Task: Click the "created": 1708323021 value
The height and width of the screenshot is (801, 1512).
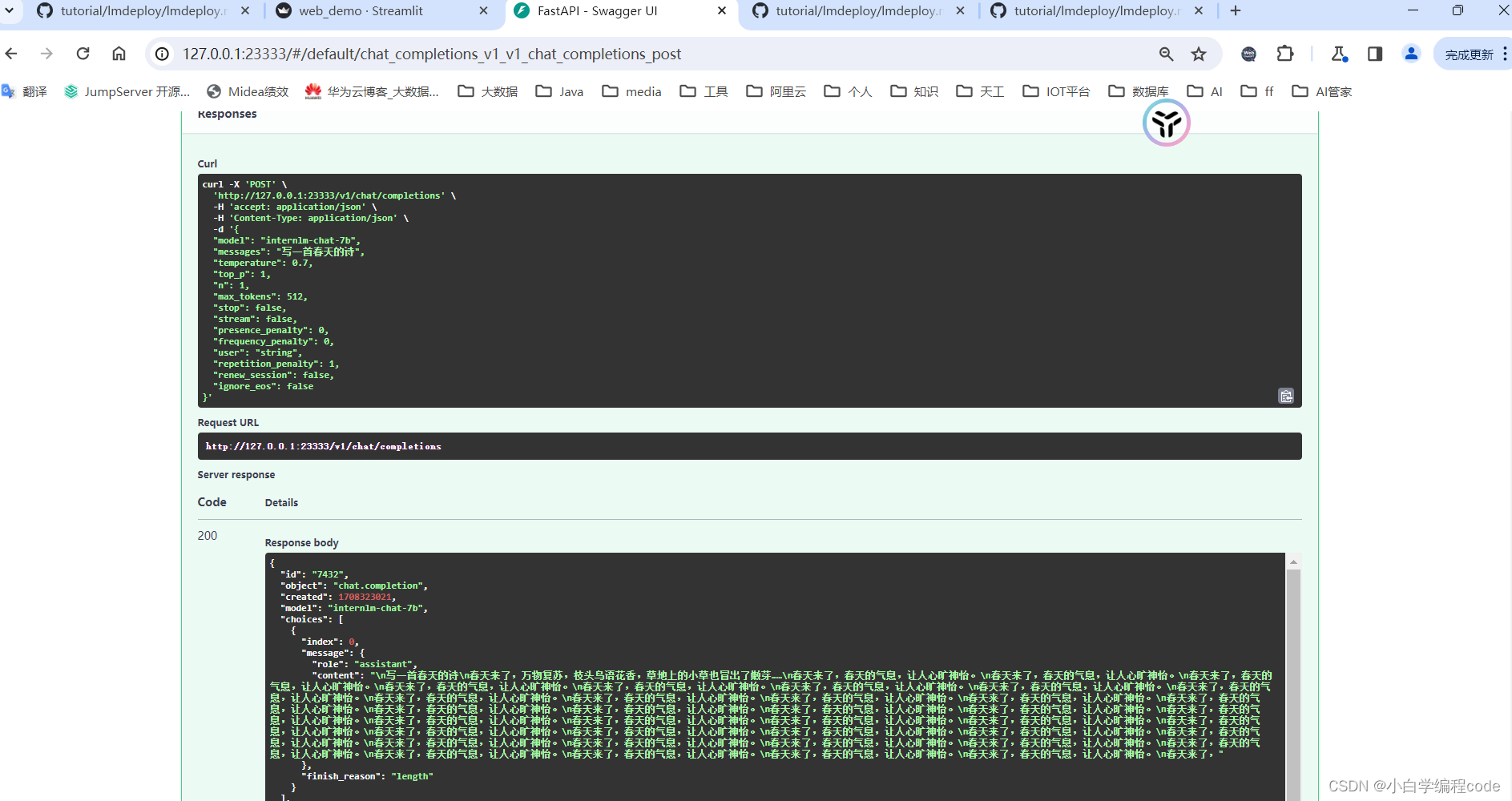Action: (x=365, y=597)
